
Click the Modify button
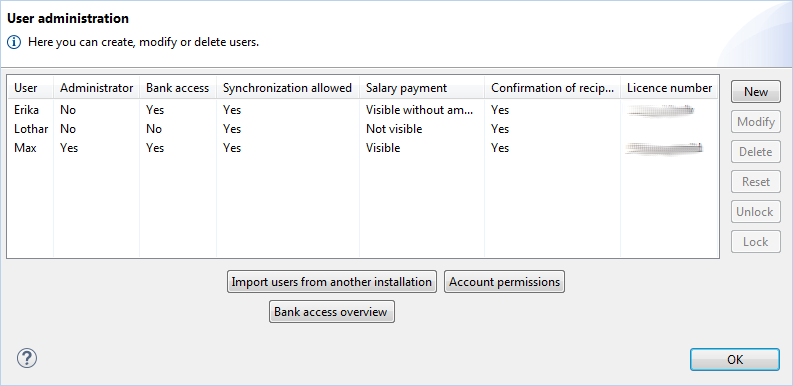click(x=756, y=122)
